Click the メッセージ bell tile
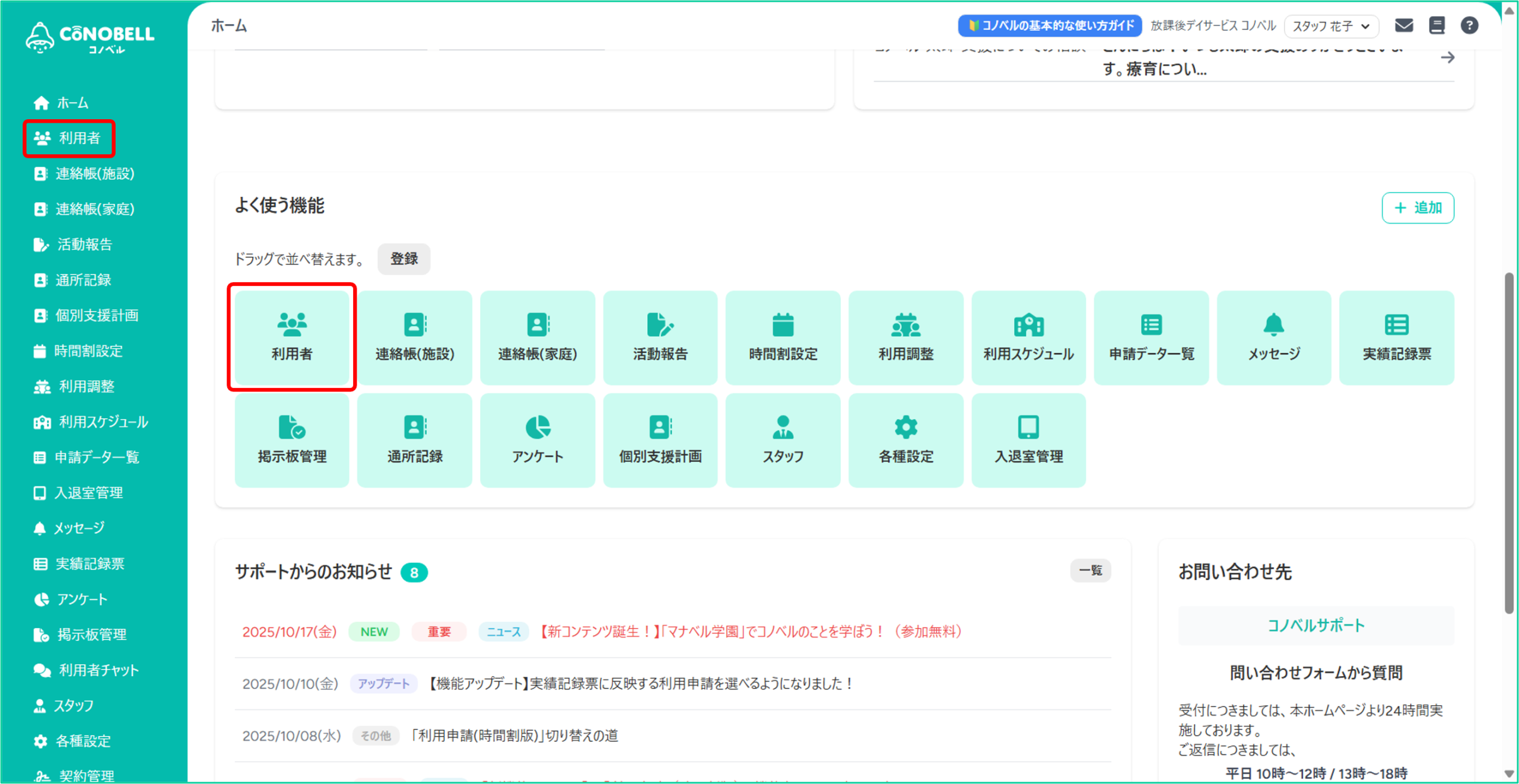The width and height of the screenshot is (1519, 784). (x=1273, y=337)
